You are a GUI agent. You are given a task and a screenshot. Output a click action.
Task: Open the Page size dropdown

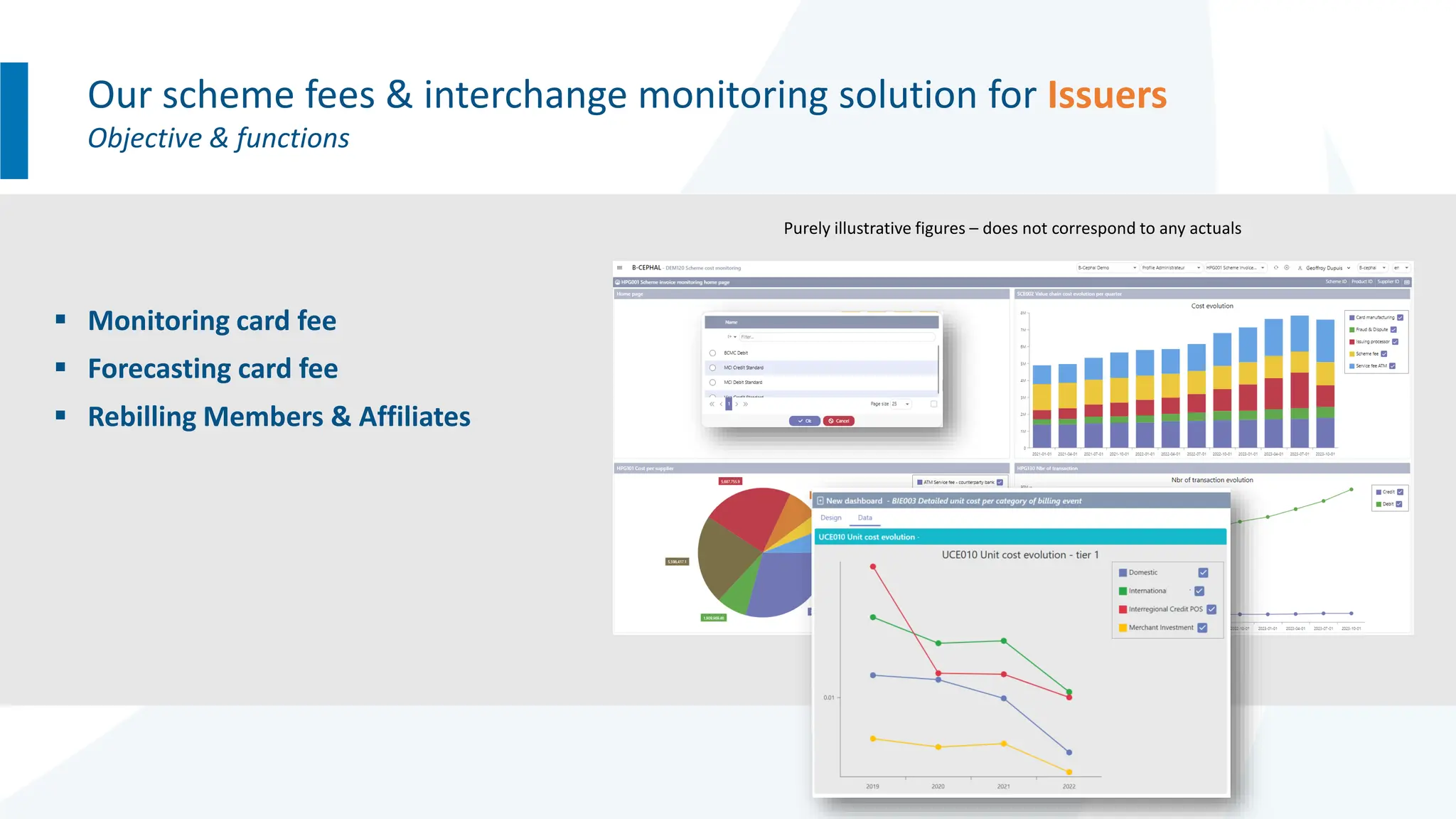click(901, 404)
